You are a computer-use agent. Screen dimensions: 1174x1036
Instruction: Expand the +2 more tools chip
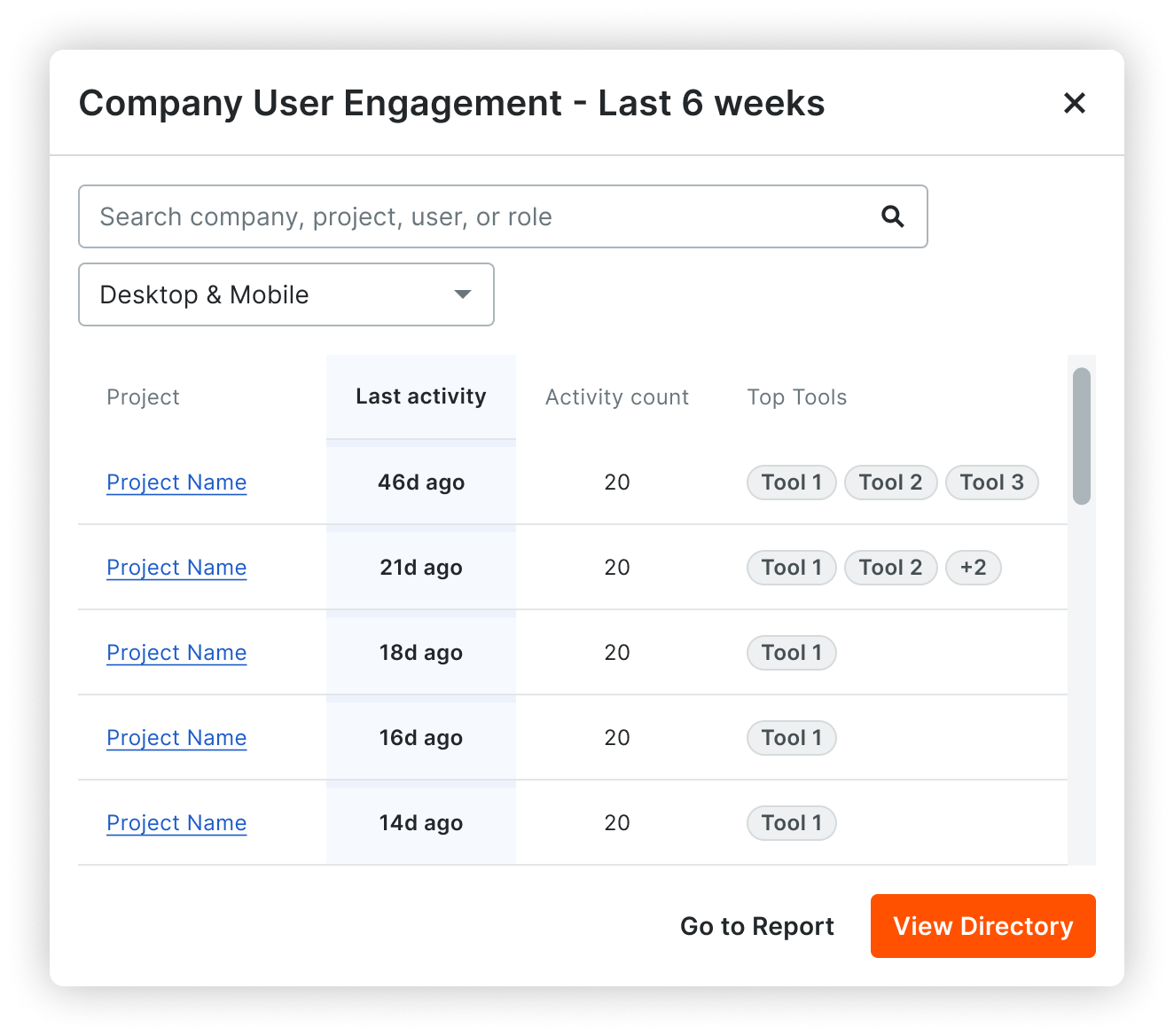(973, 568)
